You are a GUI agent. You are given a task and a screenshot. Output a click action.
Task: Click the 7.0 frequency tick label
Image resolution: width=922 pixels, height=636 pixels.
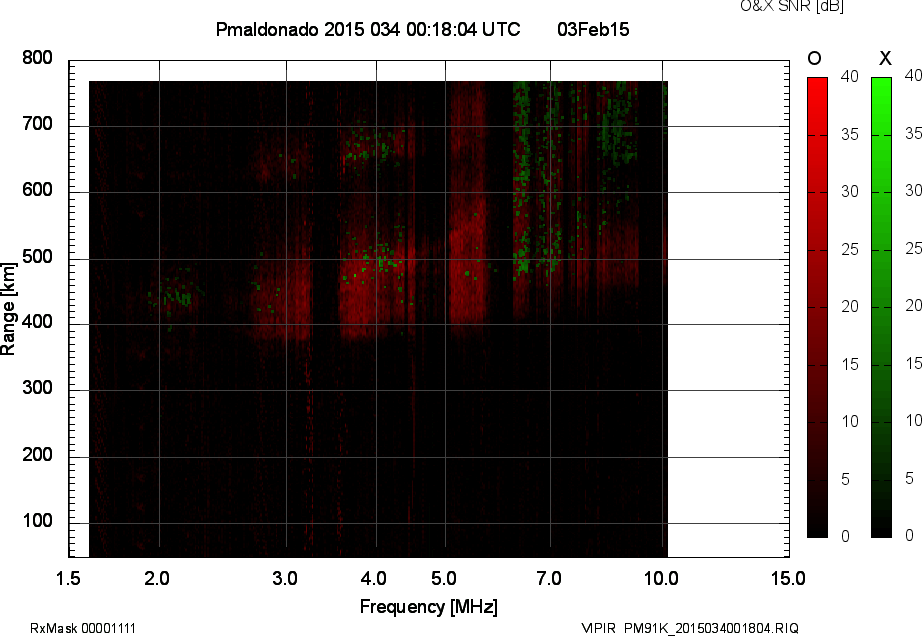[548, 578]
